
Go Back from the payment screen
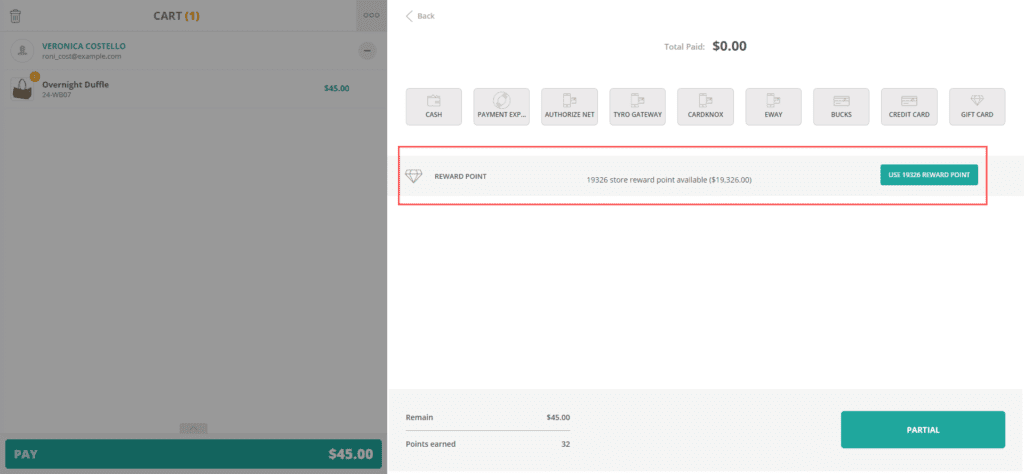tap(420, 16)
